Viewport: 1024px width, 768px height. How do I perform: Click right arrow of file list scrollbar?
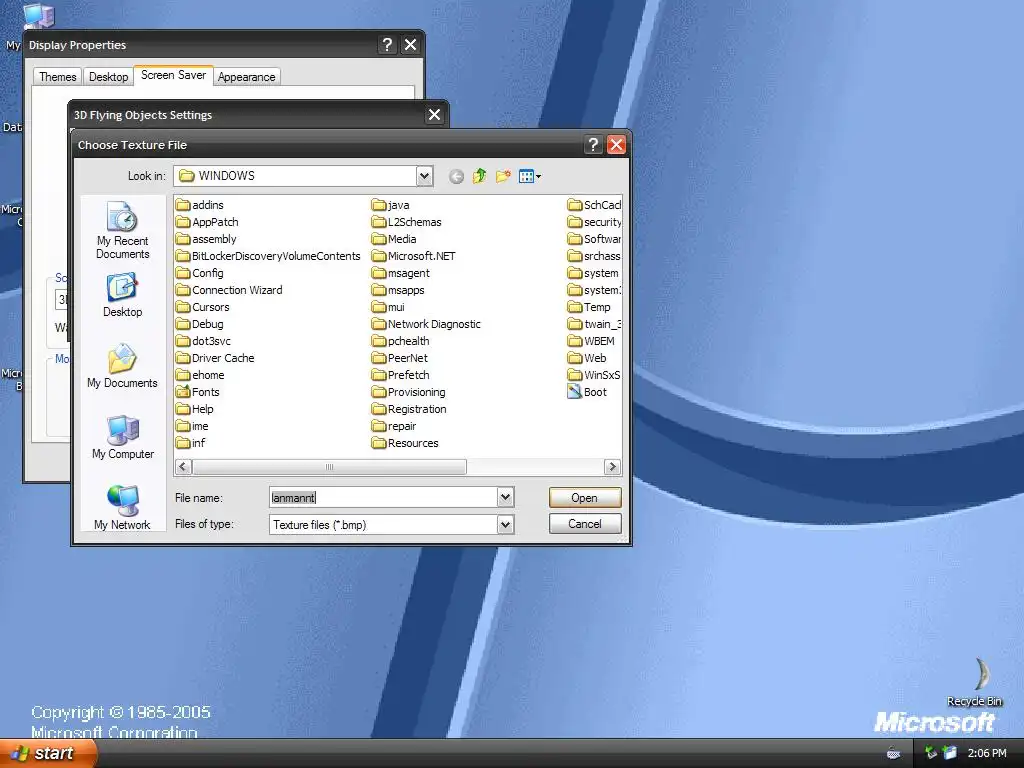612,466
